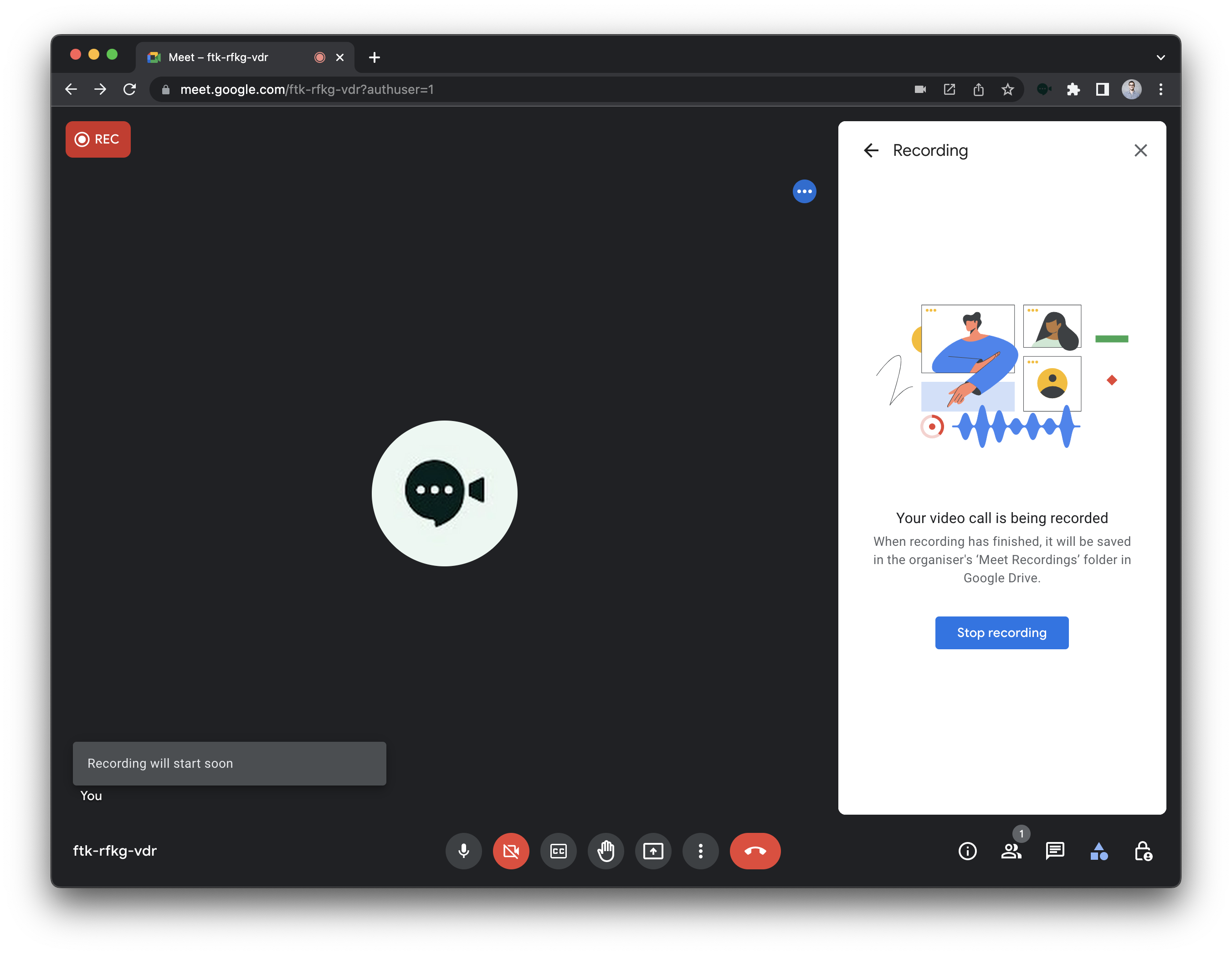Click the back arrow in Recording panel
The height and width of the screenshot is (955, 1232).
click(869, 150)
